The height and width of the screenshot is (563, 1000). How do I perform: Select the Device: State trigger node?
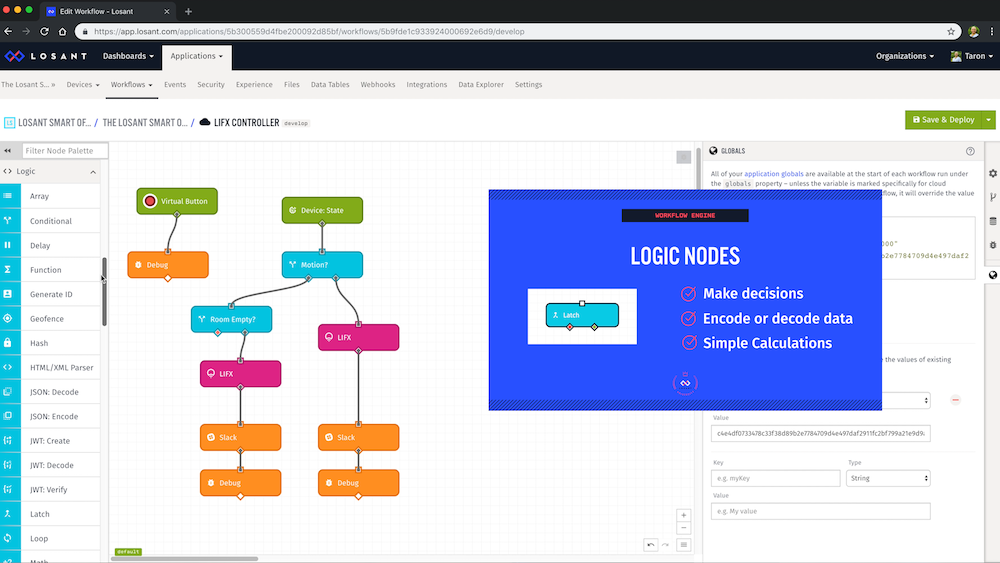[x=322, y=210]
